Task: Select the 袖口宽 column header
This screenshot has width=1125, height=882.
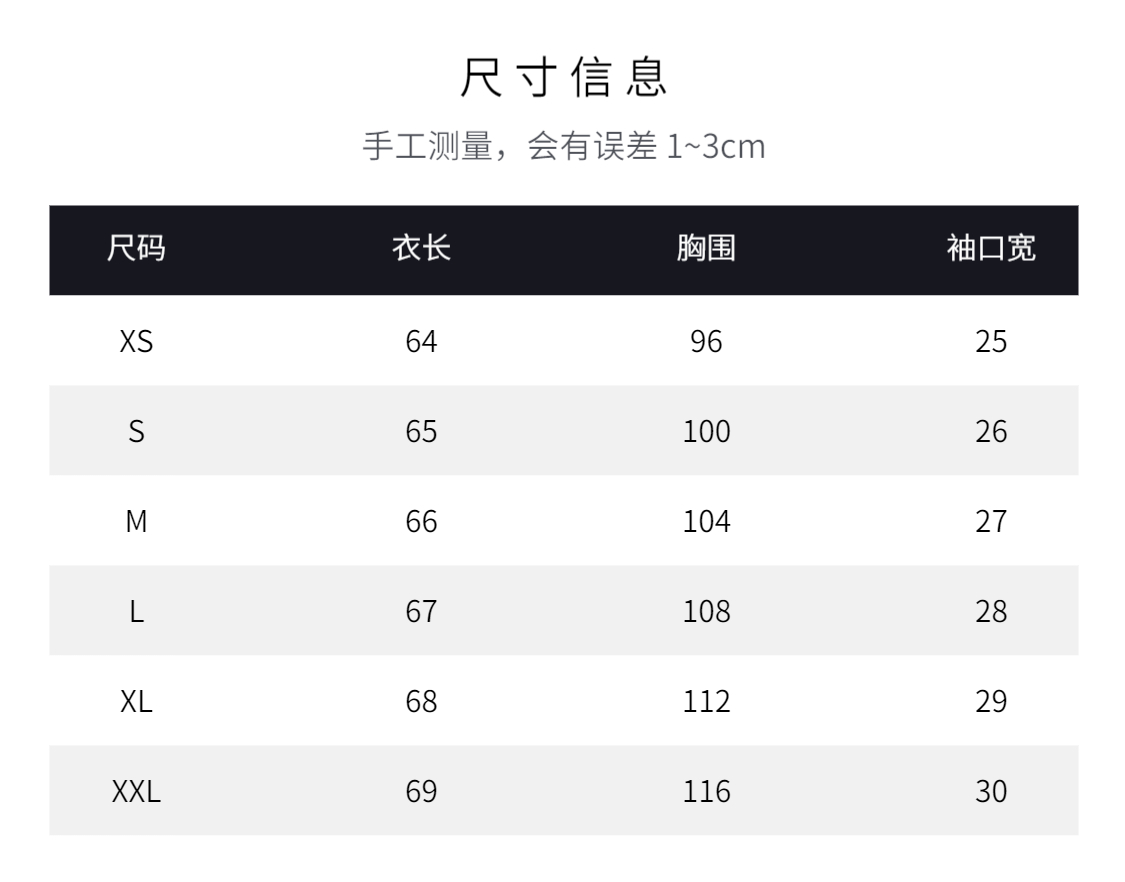Action: 990,250
